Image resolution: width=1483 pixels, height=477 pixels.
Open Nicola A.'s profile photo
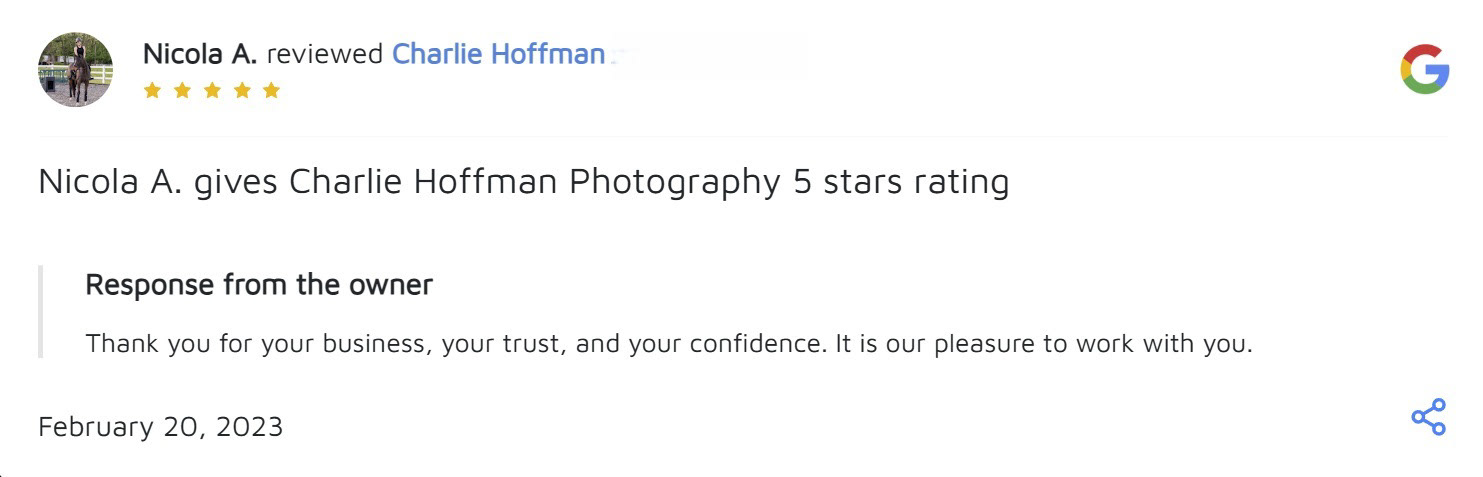click(75, 69)
